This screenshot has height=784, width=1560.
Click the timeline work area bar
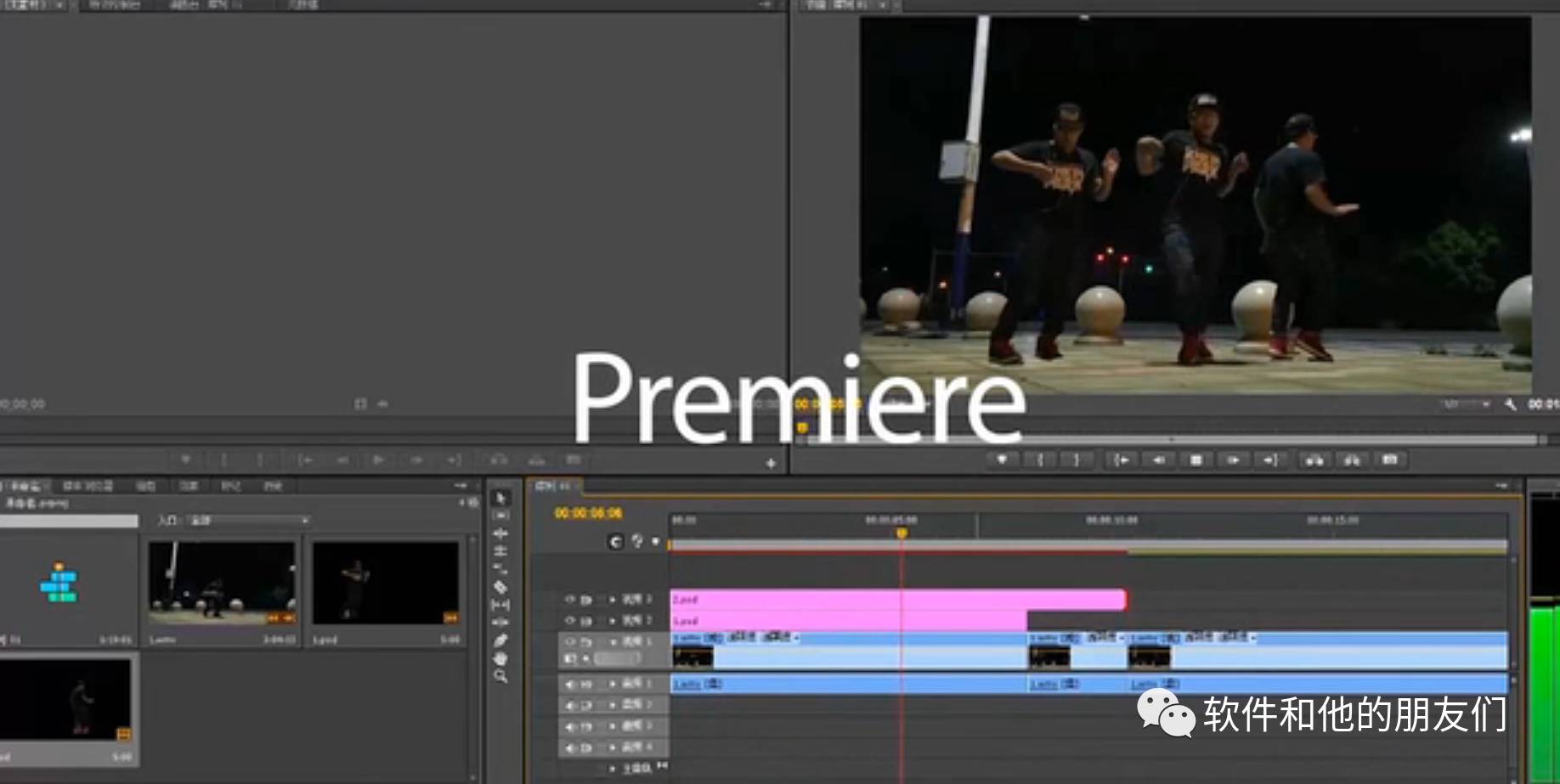(x=1088, y=544)
